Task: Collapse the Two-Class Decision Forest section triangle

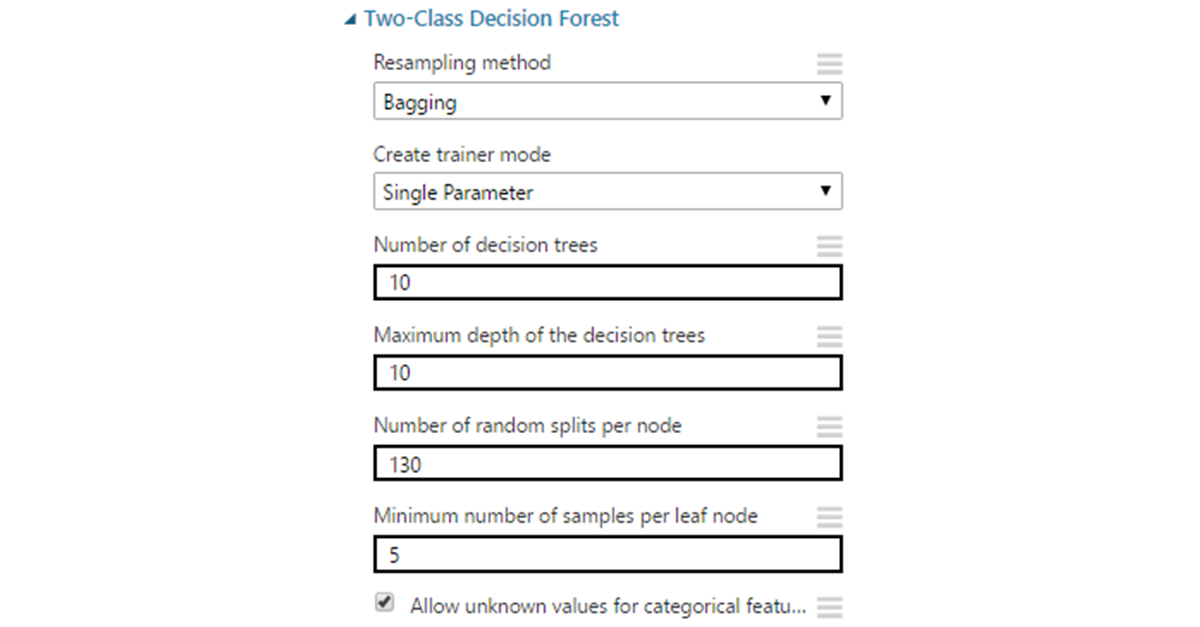Action: click(x=348, y=19)
